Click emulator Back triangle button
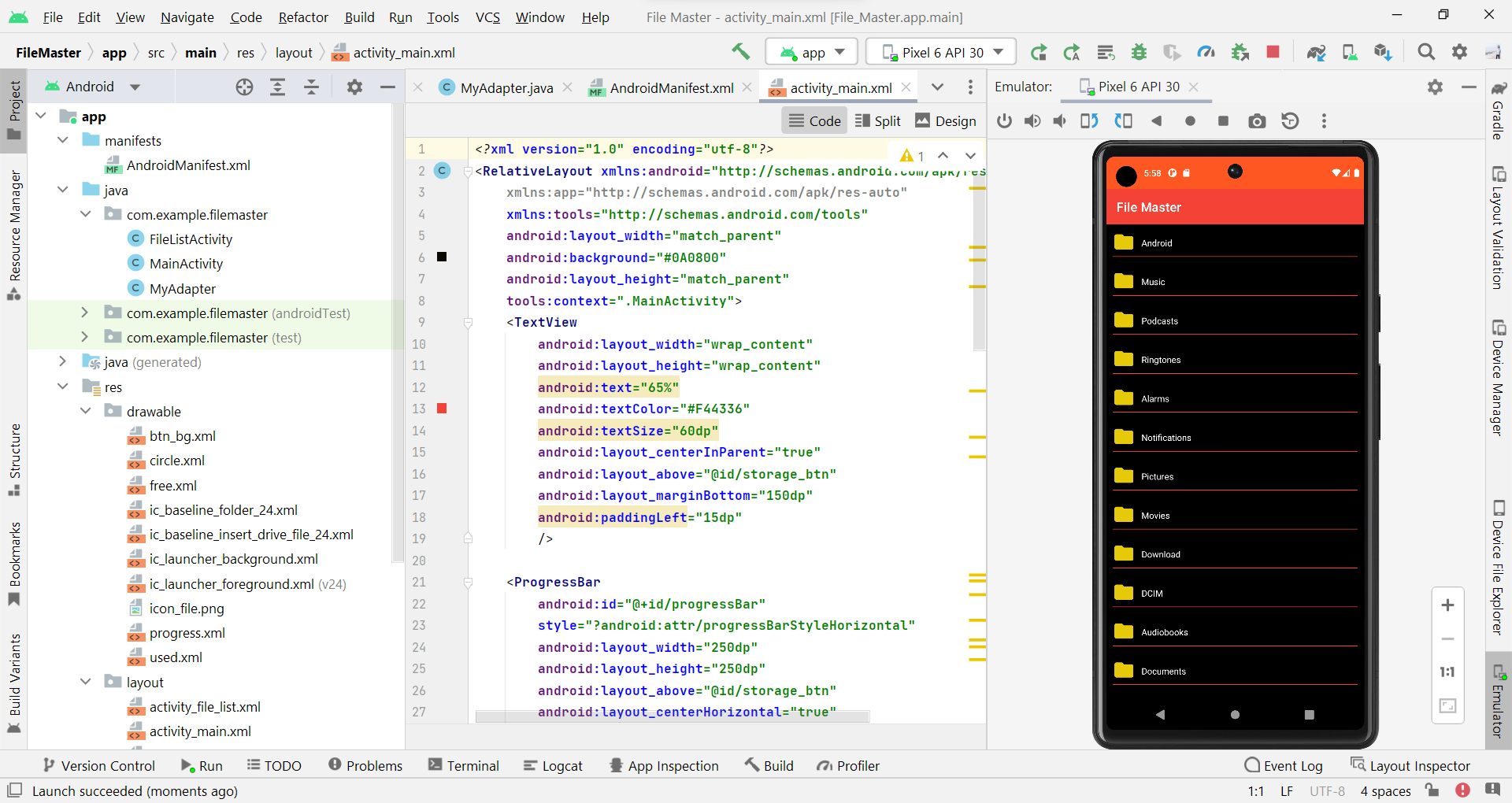1512x803 pixels. tap(1156, 121)
